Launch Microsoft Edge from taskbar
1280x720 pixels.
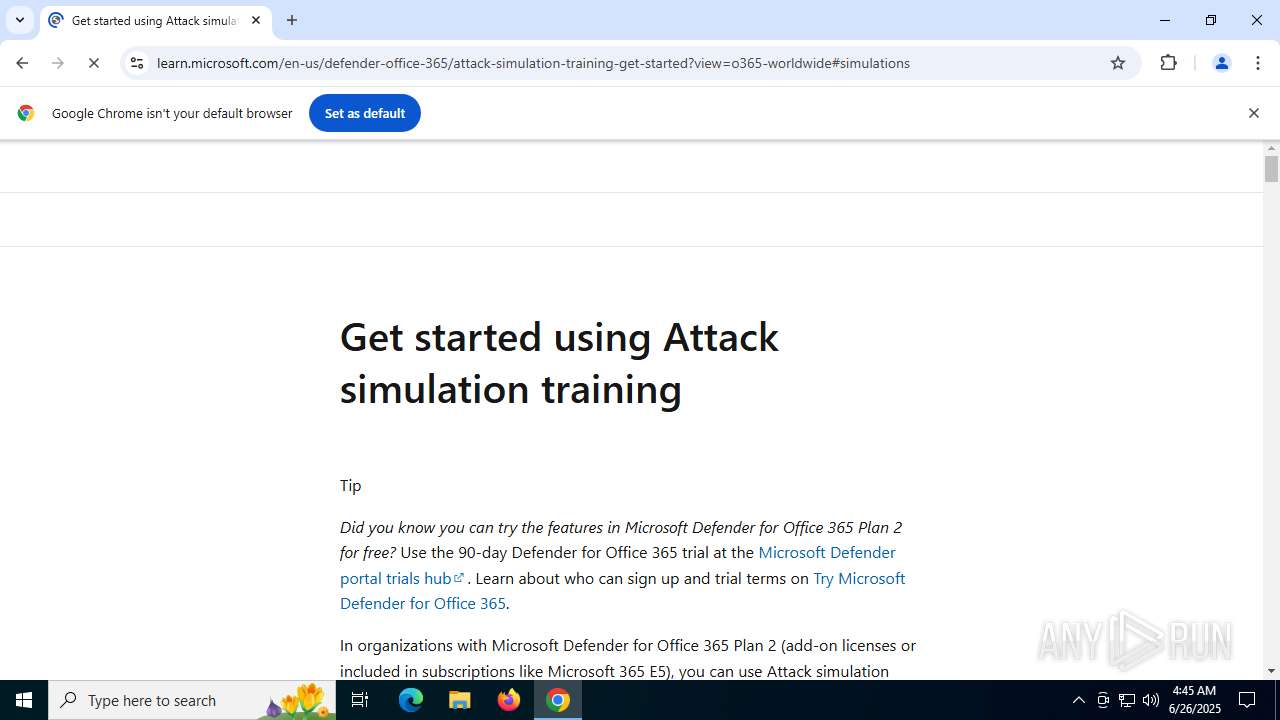click(x=411, y=700)
